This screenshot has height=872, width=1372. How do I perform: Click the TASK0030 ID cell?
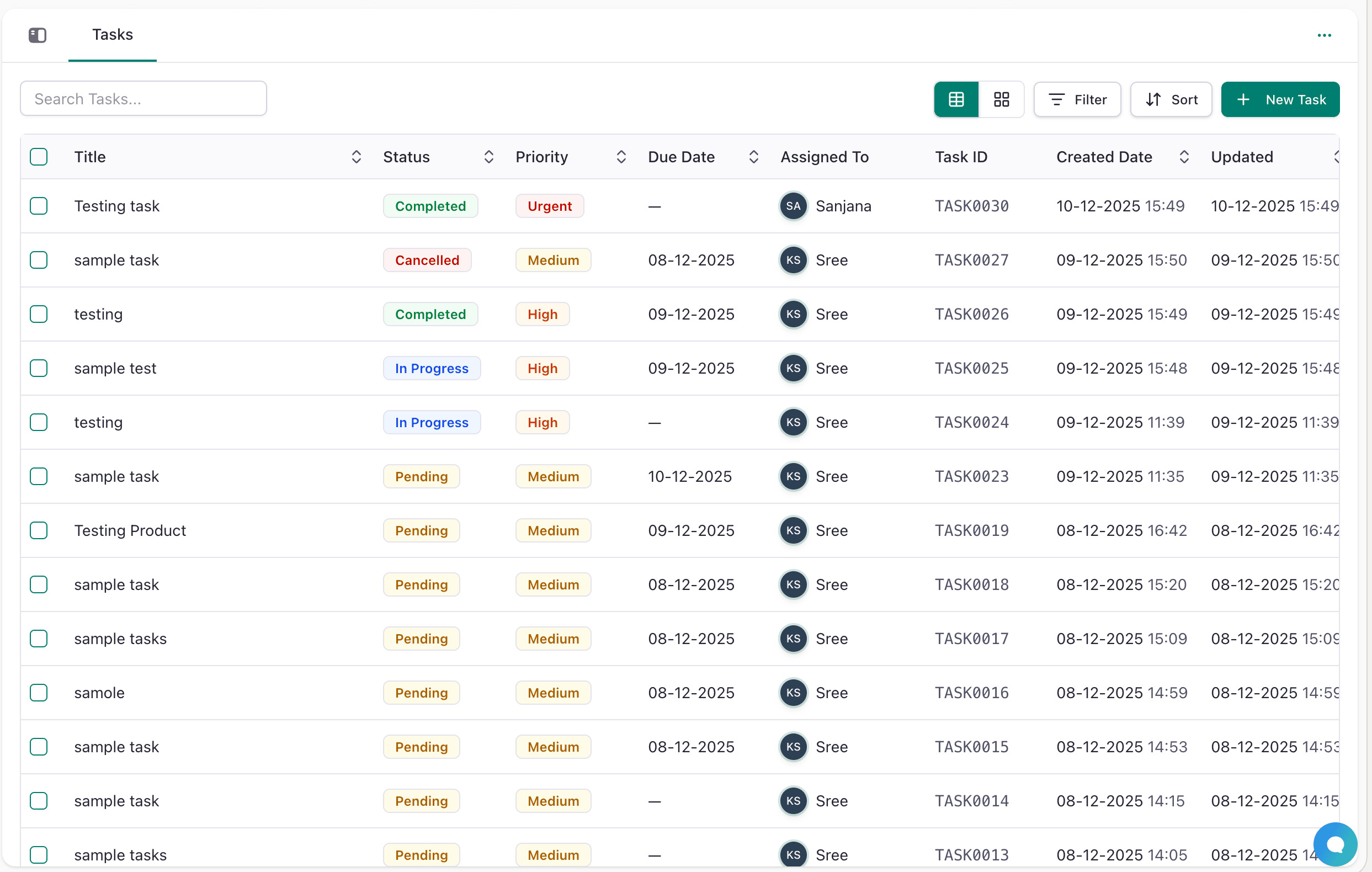pos(971,206)
